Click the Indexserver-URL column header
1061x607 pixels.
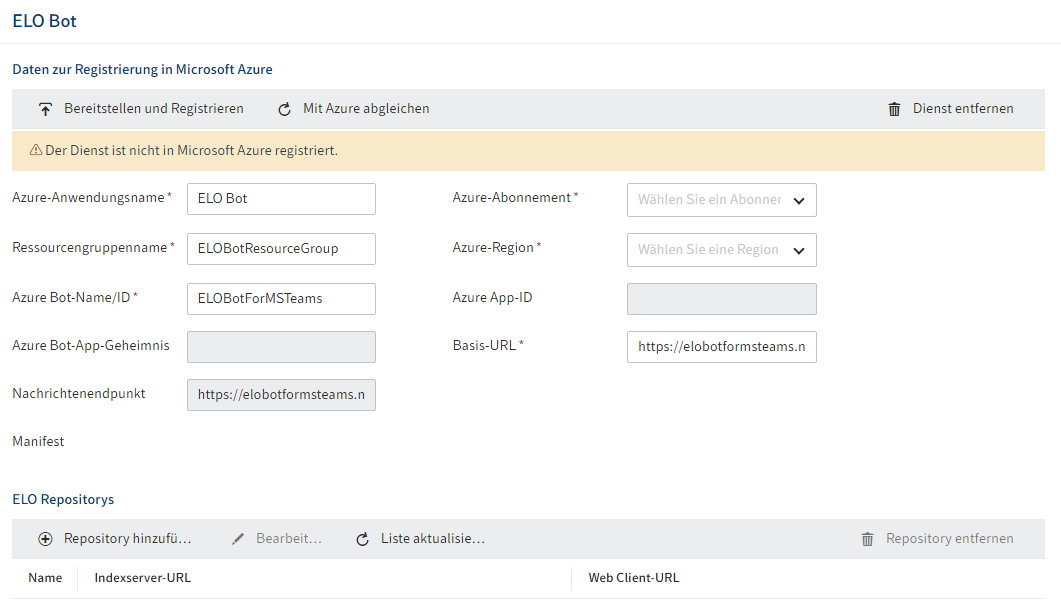coord(143,578)
